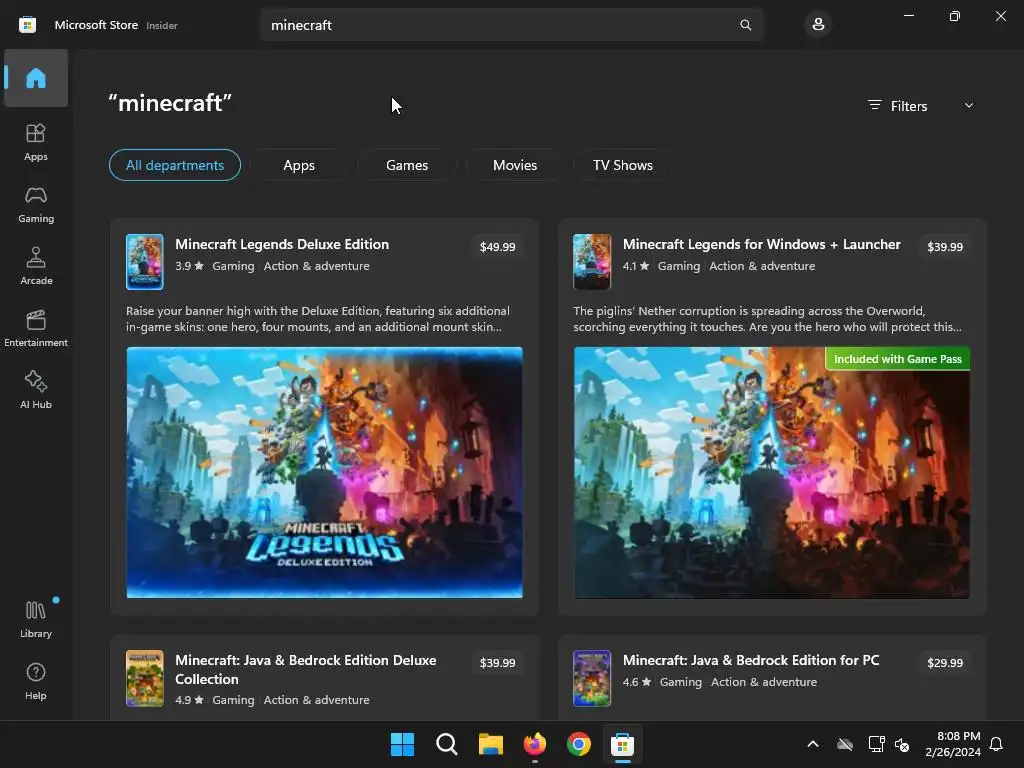1024x768 pixels.
Task: Filter results by Apps
Action: [299, 165]
